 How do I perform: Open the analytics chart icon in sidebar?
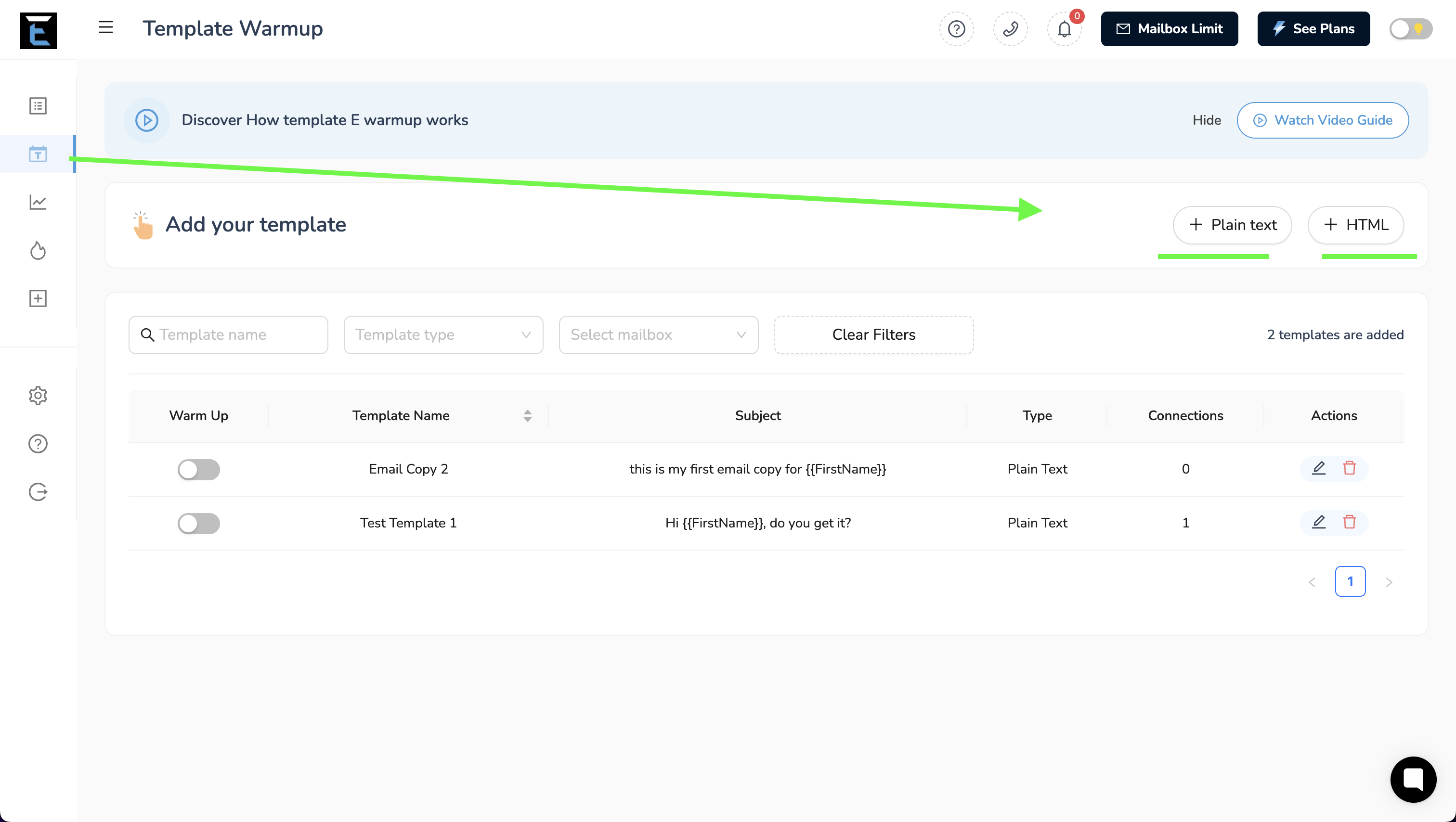[x=38, y=202]
